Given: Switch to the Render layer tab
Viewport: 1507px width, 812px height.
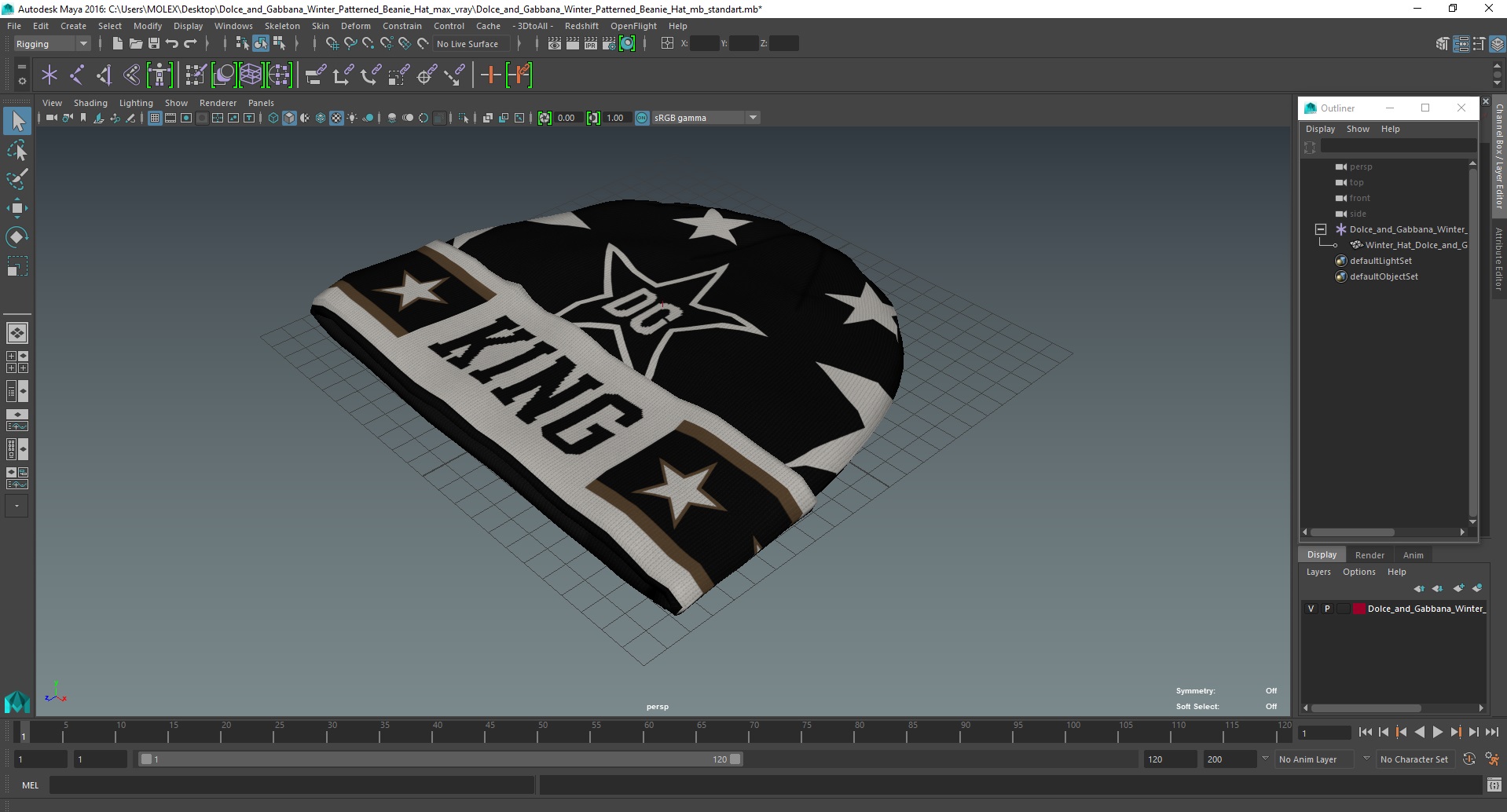Looking at the screenshot, I should click(1369, 554).
